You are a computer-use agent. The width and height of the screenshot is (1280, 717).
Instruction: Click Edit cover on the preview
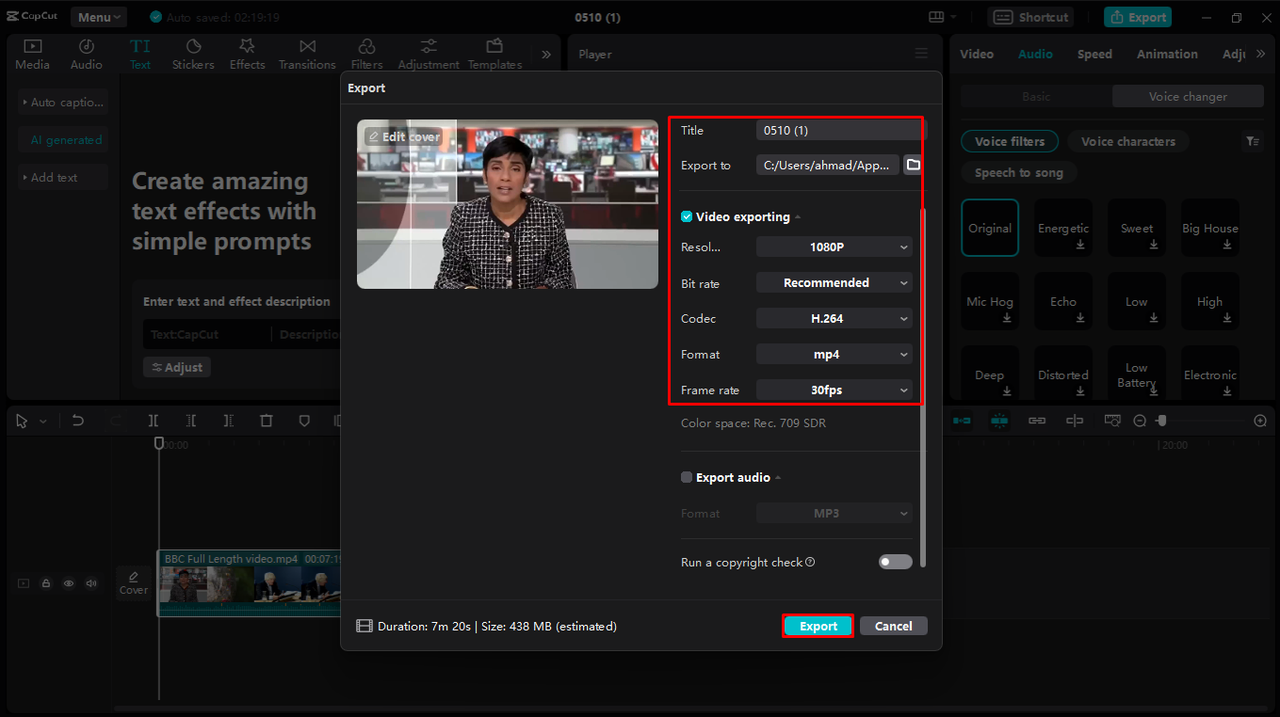(403, 137)
